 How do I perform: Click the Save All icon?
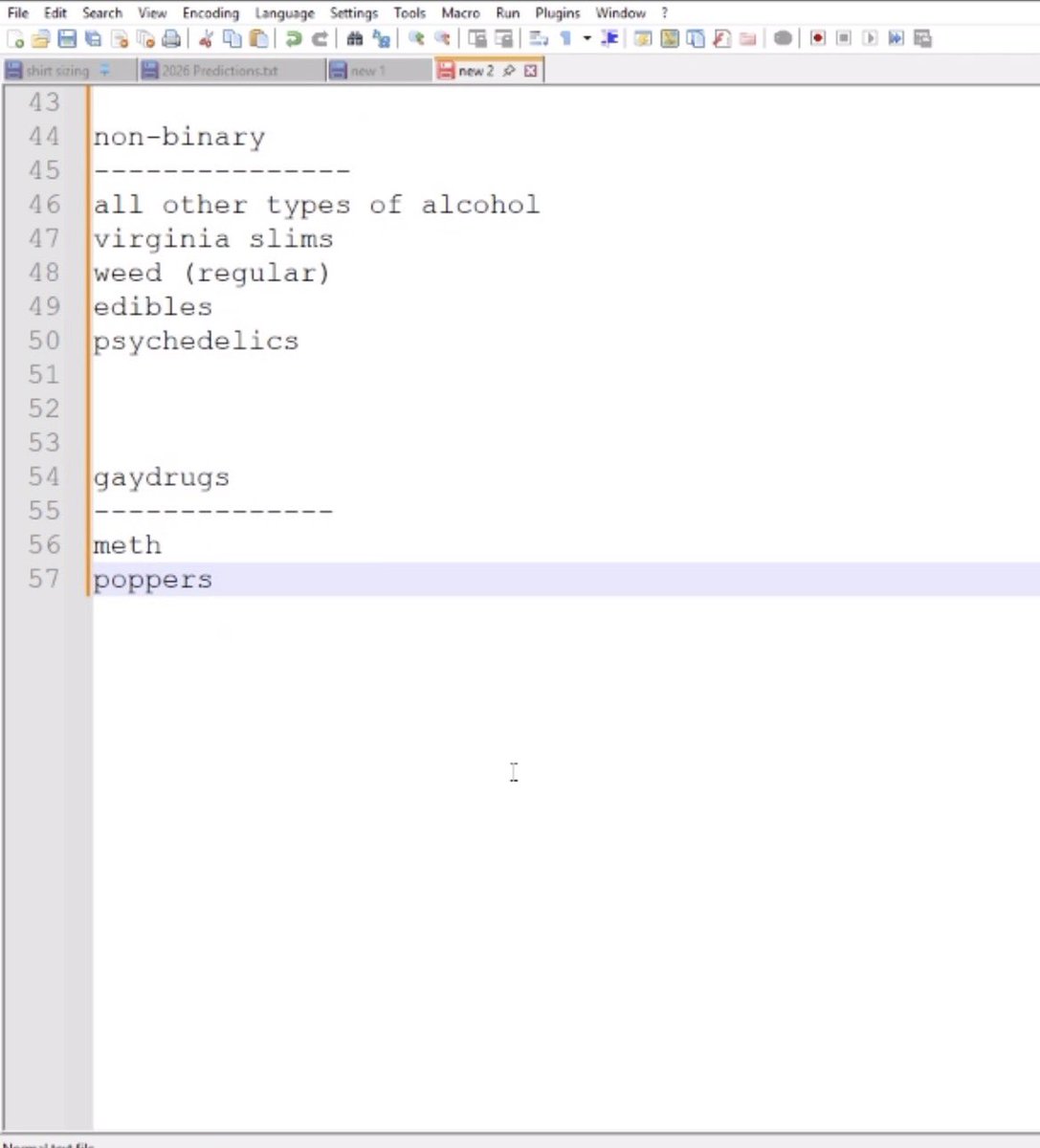pos(93,39)
